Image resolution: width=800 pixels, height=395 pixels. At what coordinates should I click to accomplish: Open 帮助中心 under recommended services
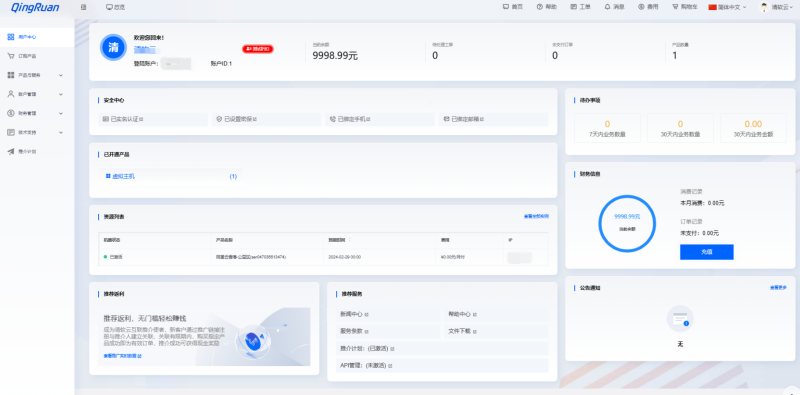(x=496, y=314)
